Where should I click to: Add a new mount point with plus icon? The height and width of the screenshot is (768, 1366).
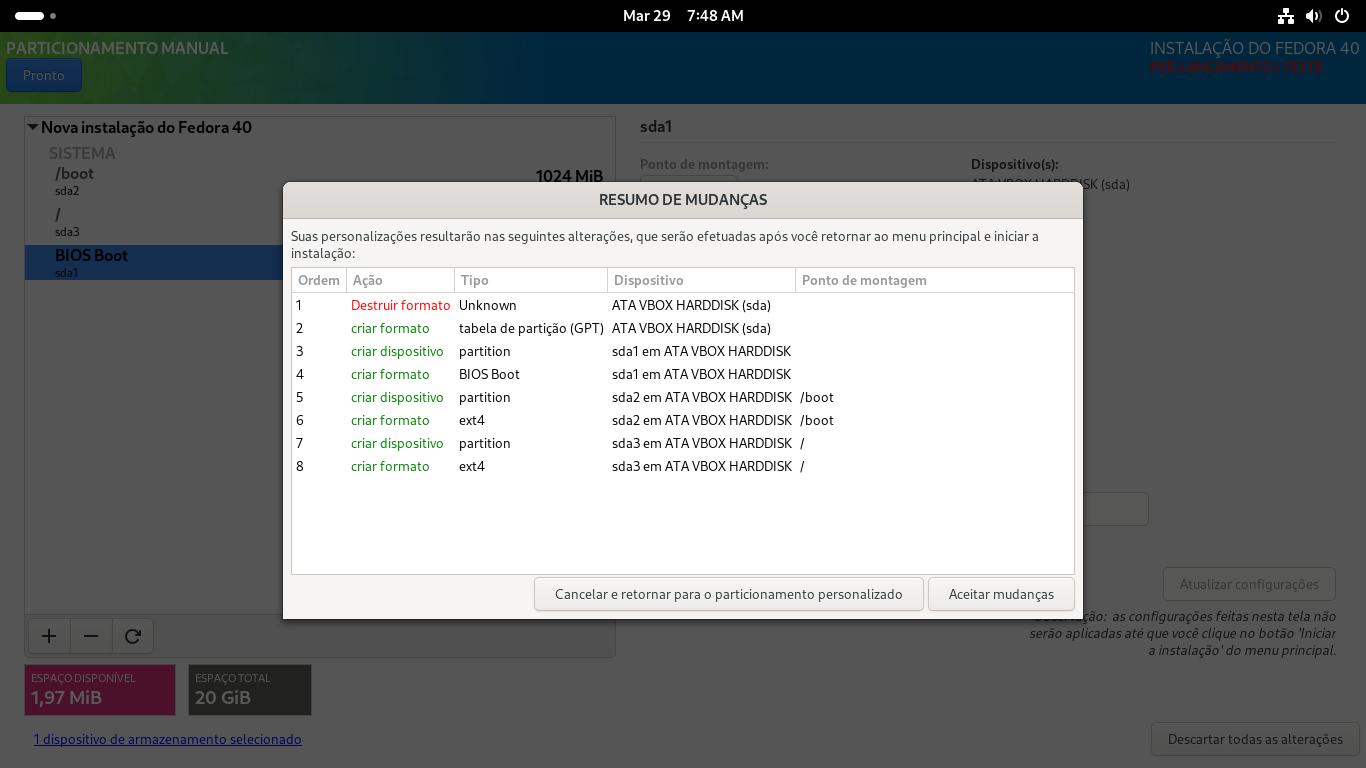pos(49,636)
